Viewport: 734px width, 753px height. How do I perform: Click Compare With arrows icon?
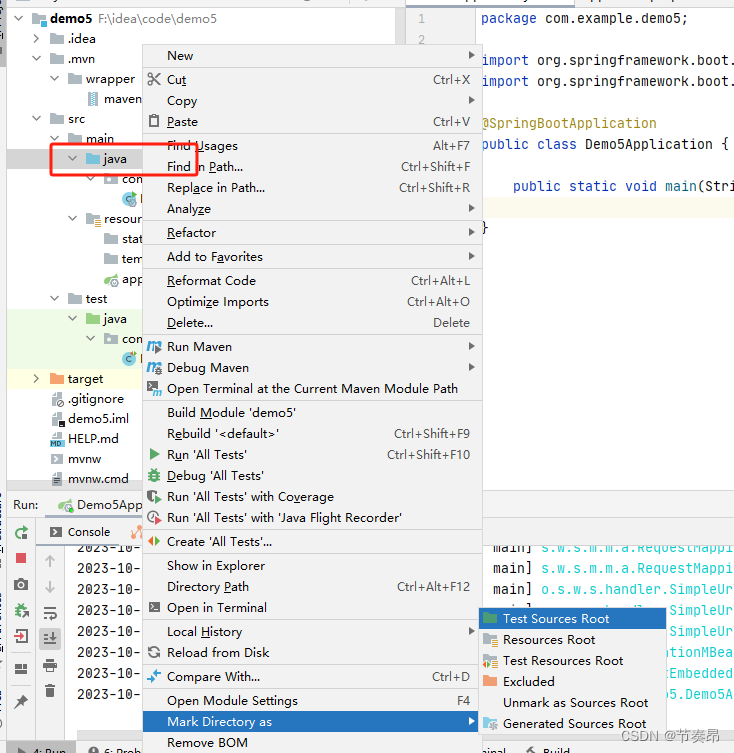154,676
